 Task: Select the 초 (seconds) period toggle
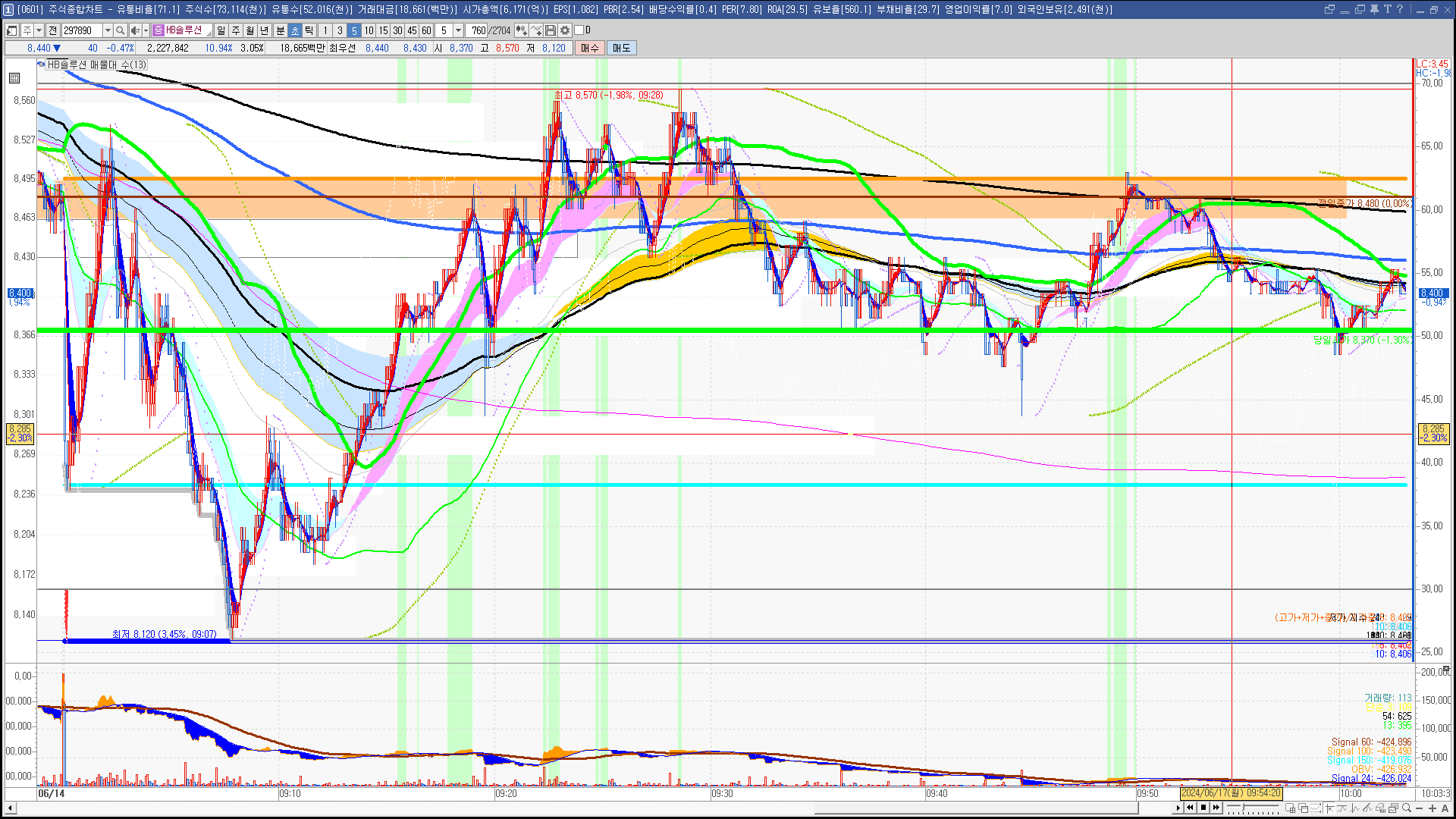click(295, 30)
